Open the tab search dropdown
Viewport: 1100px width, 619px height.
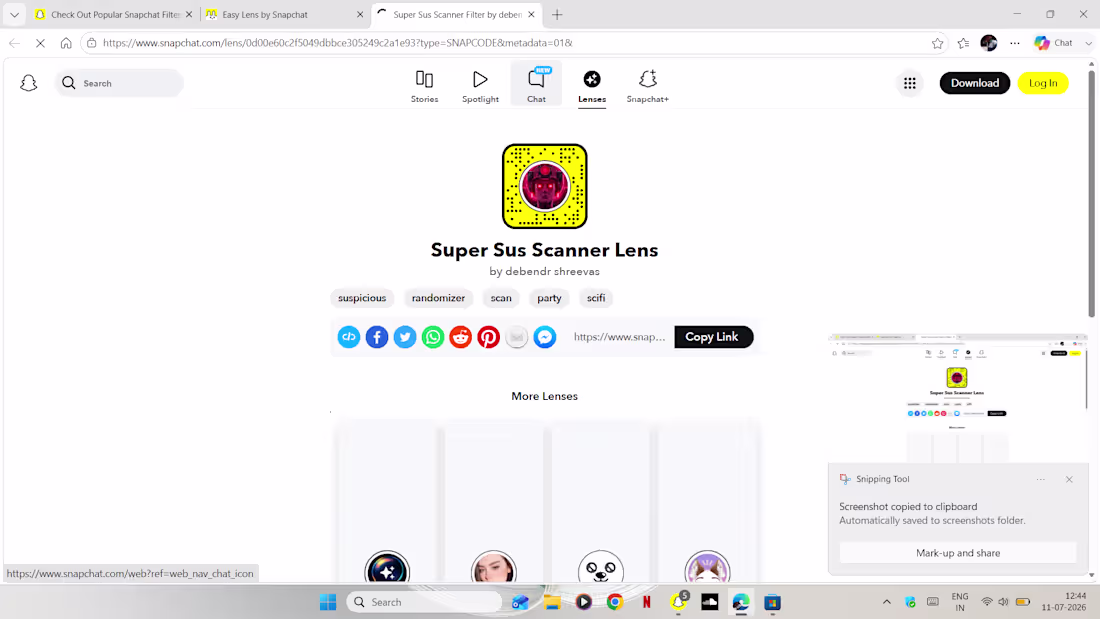14,14
